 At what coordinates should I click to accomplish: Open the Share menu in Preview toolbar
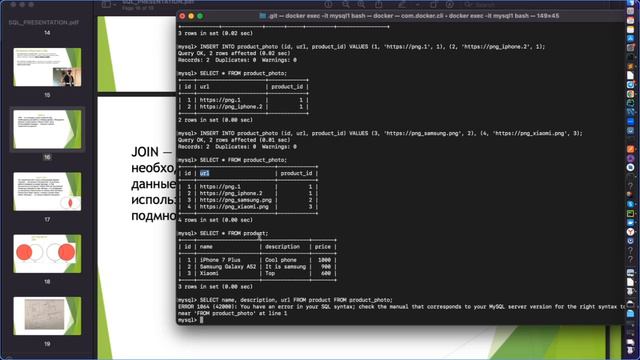(x=379, y=5)
